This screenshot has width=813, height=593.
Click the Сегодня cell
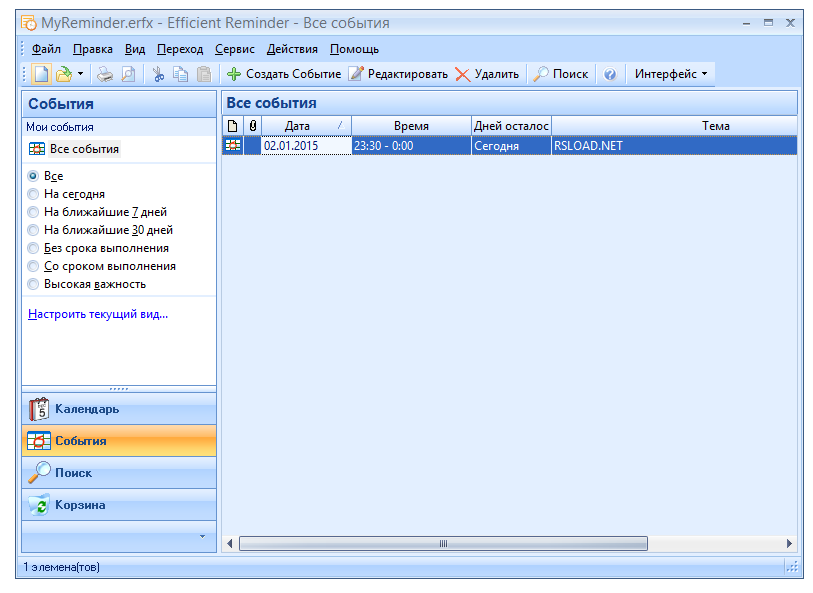click(x=511, y=146)
